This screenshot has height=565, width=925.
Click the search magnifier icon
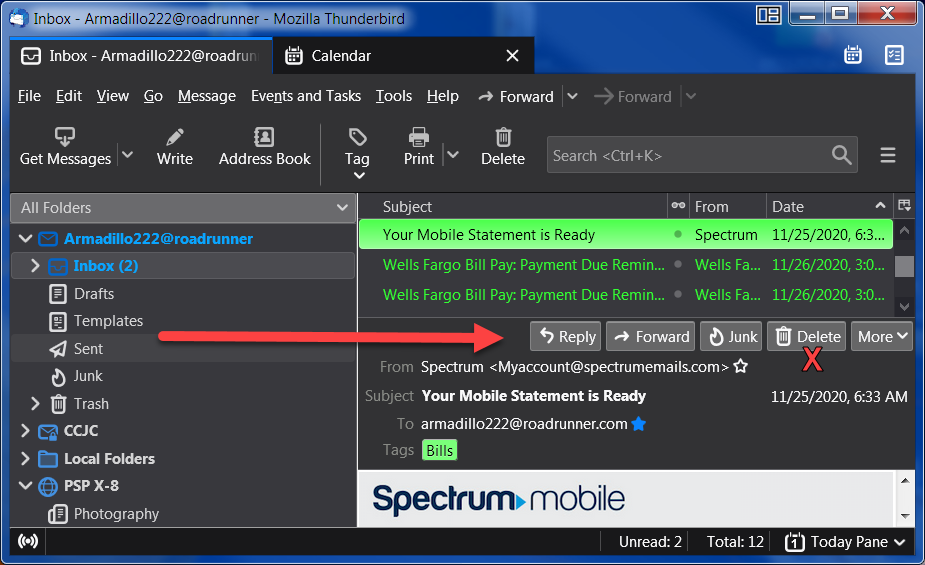[x=841, y=155]
